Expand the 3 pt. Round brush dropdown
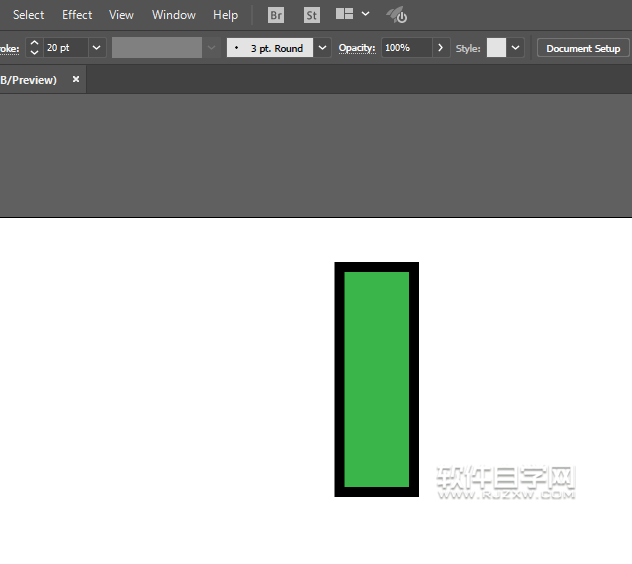Screen dimensions: 632x564 click(322, 48)
